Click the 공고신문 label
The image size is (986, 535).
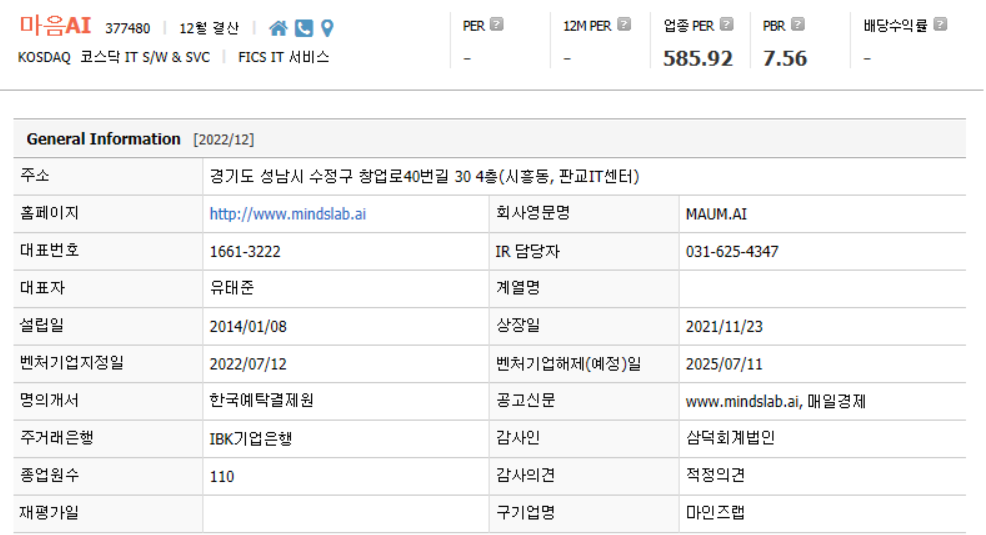click(x=526, y=400)
